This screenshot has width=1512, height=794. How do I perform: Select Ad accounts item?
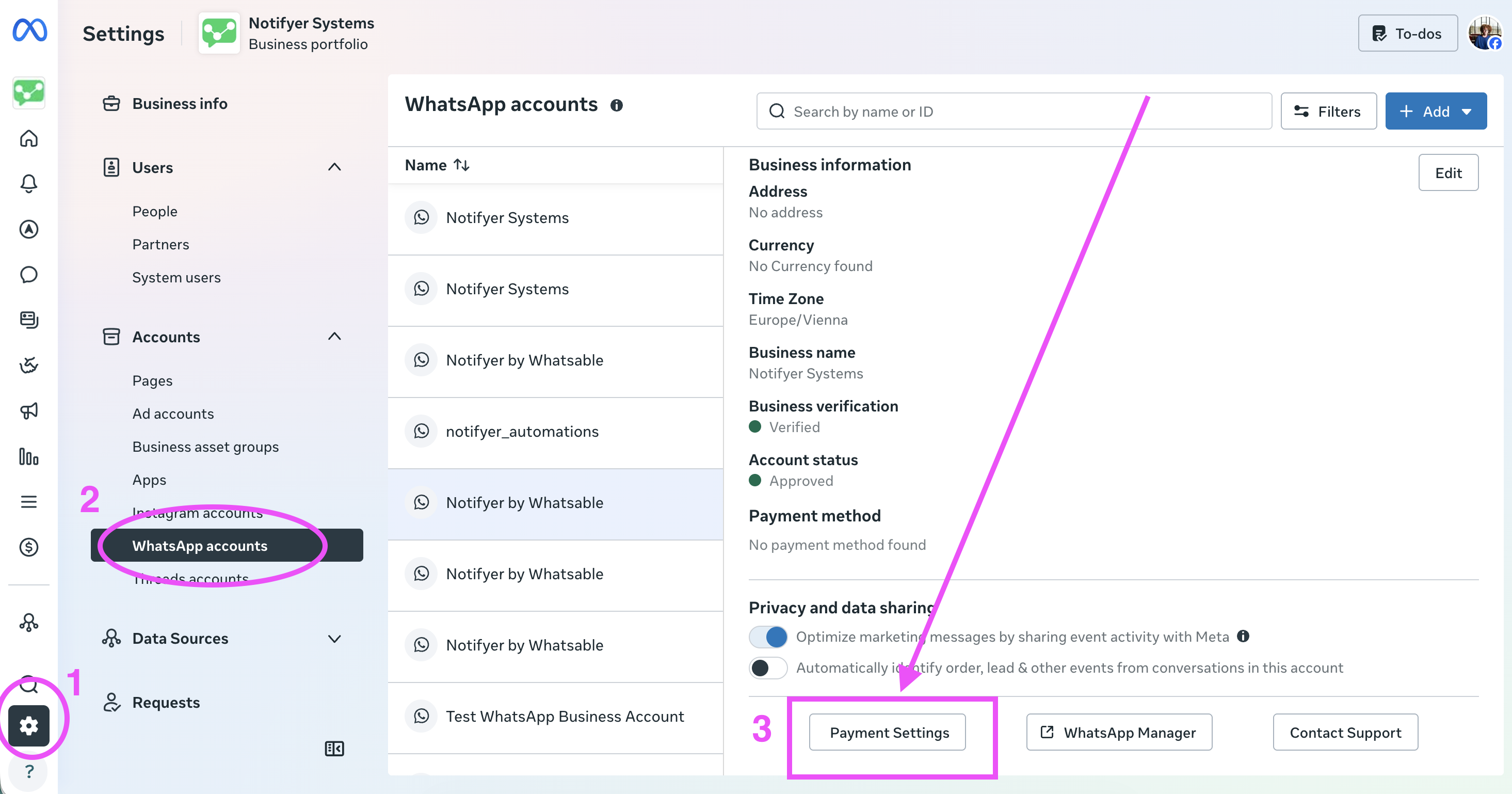[x=173, y=414]
